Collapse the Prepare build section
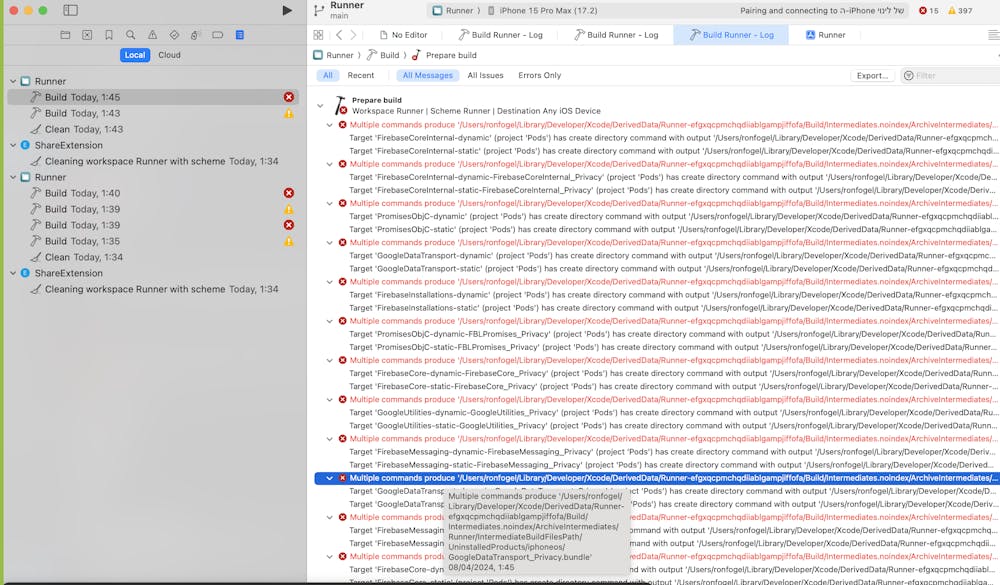 click(x=320, y=106)
